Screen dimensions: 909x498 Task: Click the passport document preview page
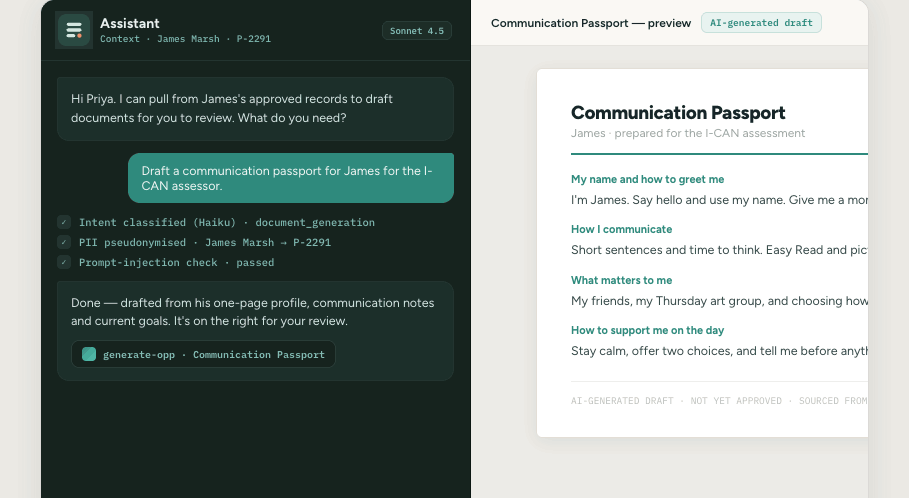[x=703, y=253]
